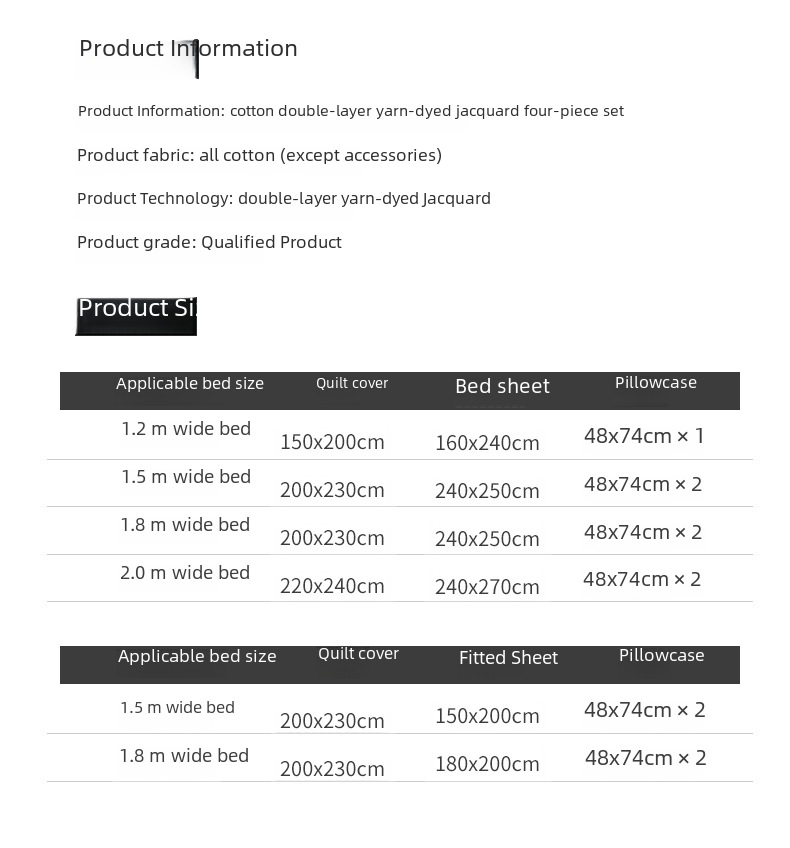Click the "48x74cm × 1" pillowcase cell
This screenshot has height=848, width=790.
pyautogui.click(x=644, y=436)
